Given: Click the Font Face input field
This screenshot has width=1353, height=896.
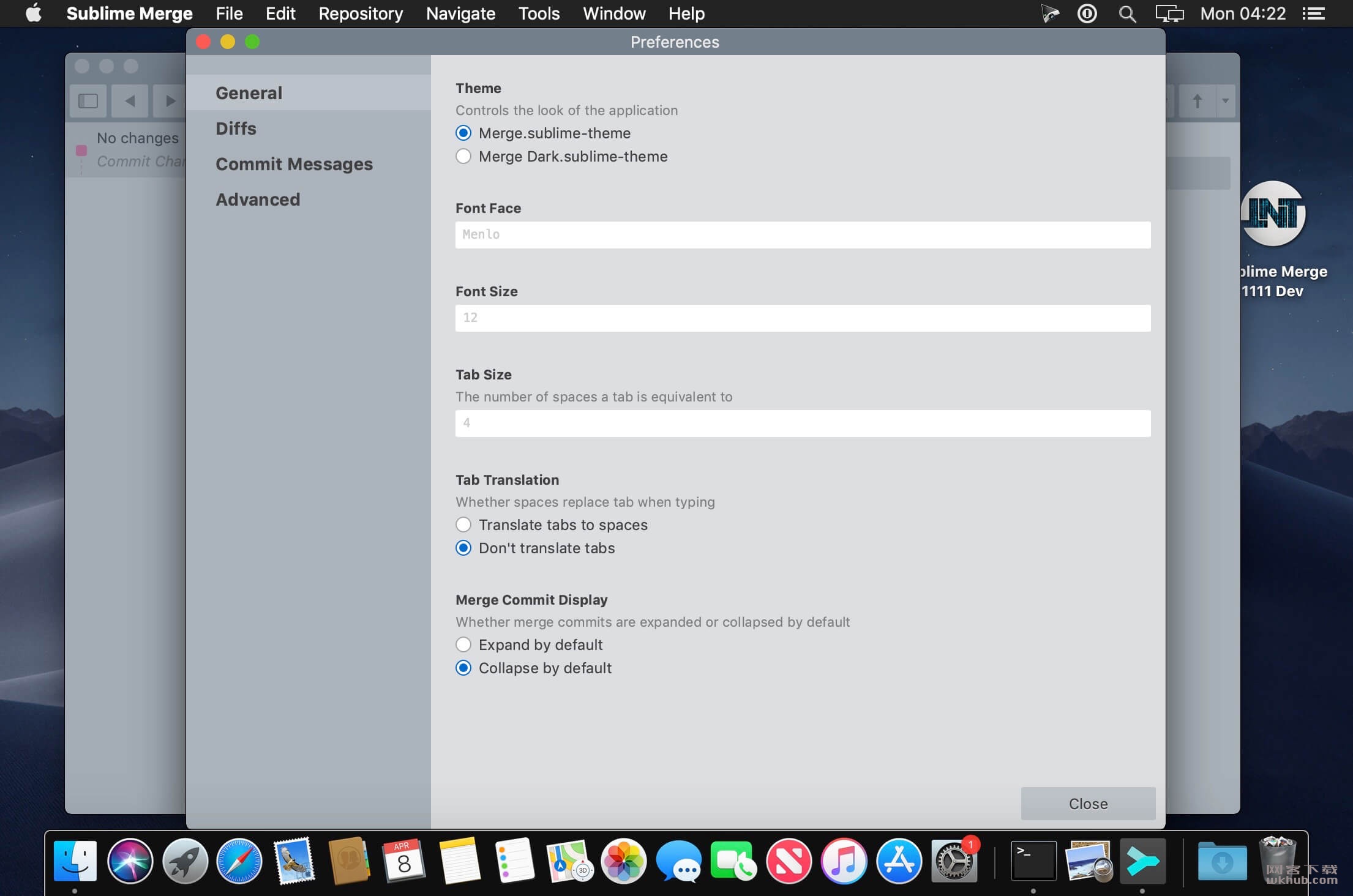Looking at the screenshot, I should tap(803, 234).
